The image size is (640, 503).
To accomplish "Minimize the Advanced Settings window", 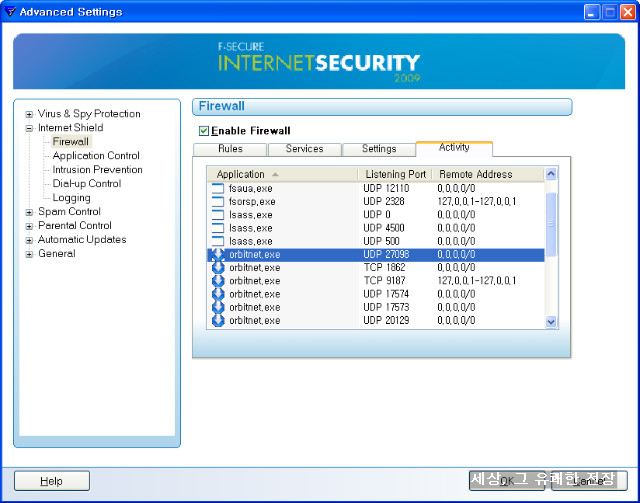I will pos(592,12).
